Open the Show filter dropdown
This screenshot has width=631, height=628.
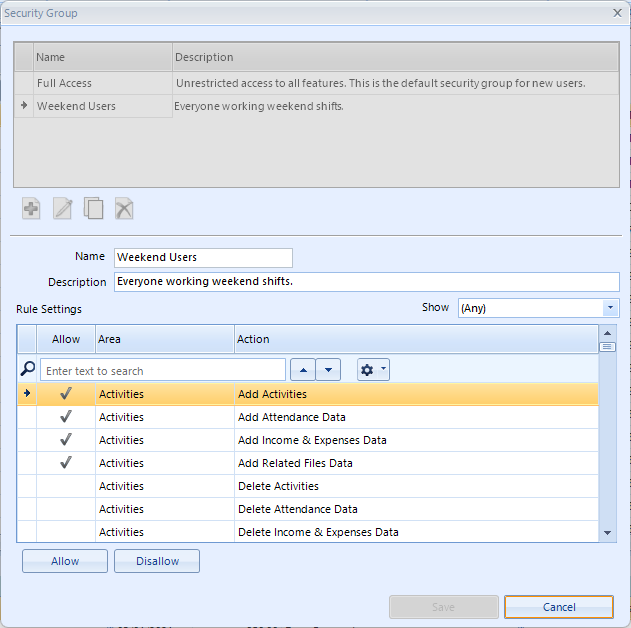point(610,308)
